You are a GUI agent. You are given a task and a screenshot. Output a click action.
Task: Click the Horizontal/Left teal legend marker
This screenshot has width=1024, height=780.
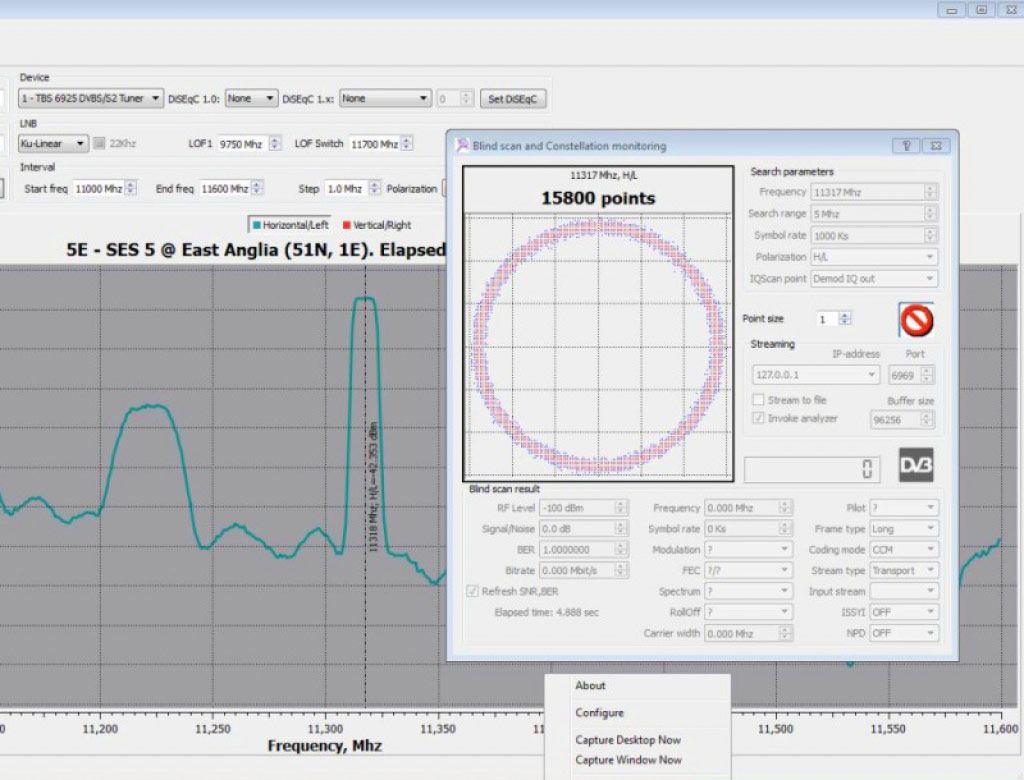pyautogui.click(x=256, y=225)
